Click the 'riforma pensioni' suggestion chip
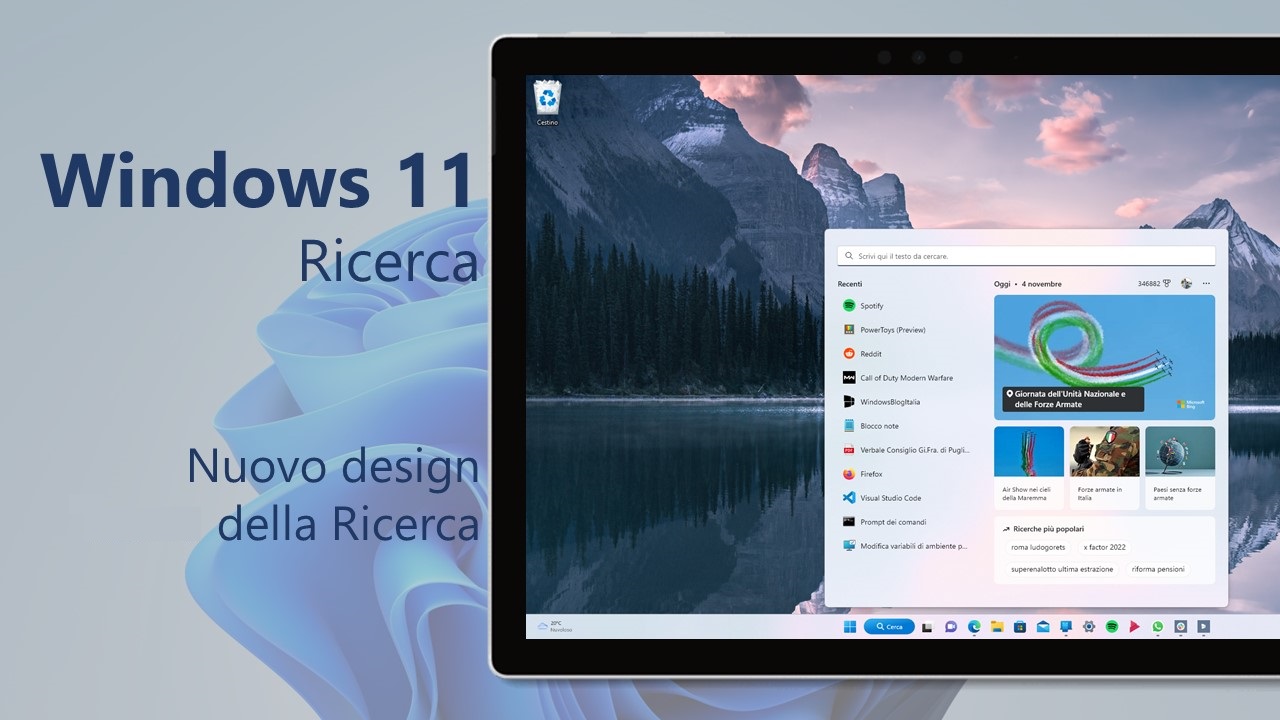This screenshot has height=720, width=1280. 1158,569
